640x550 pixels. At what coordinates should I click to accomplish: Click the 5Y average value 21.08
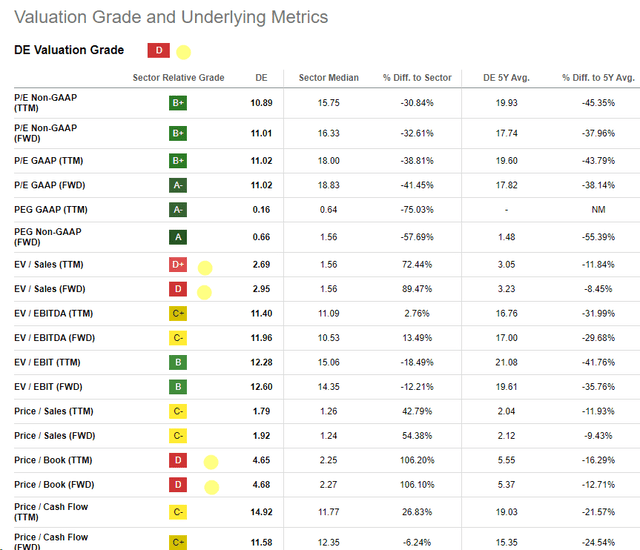pyautogui.click(x=506, y=362)
